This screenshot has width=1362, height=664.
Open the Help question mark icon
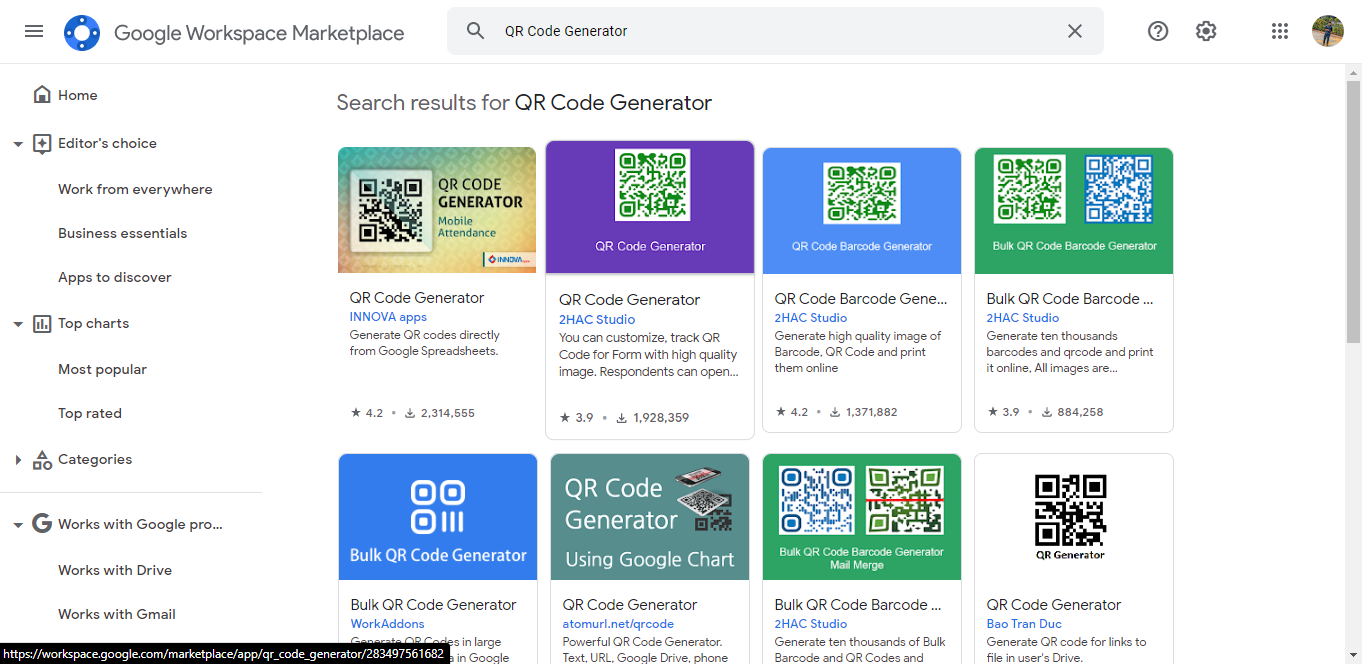(x=1158, y=31)
